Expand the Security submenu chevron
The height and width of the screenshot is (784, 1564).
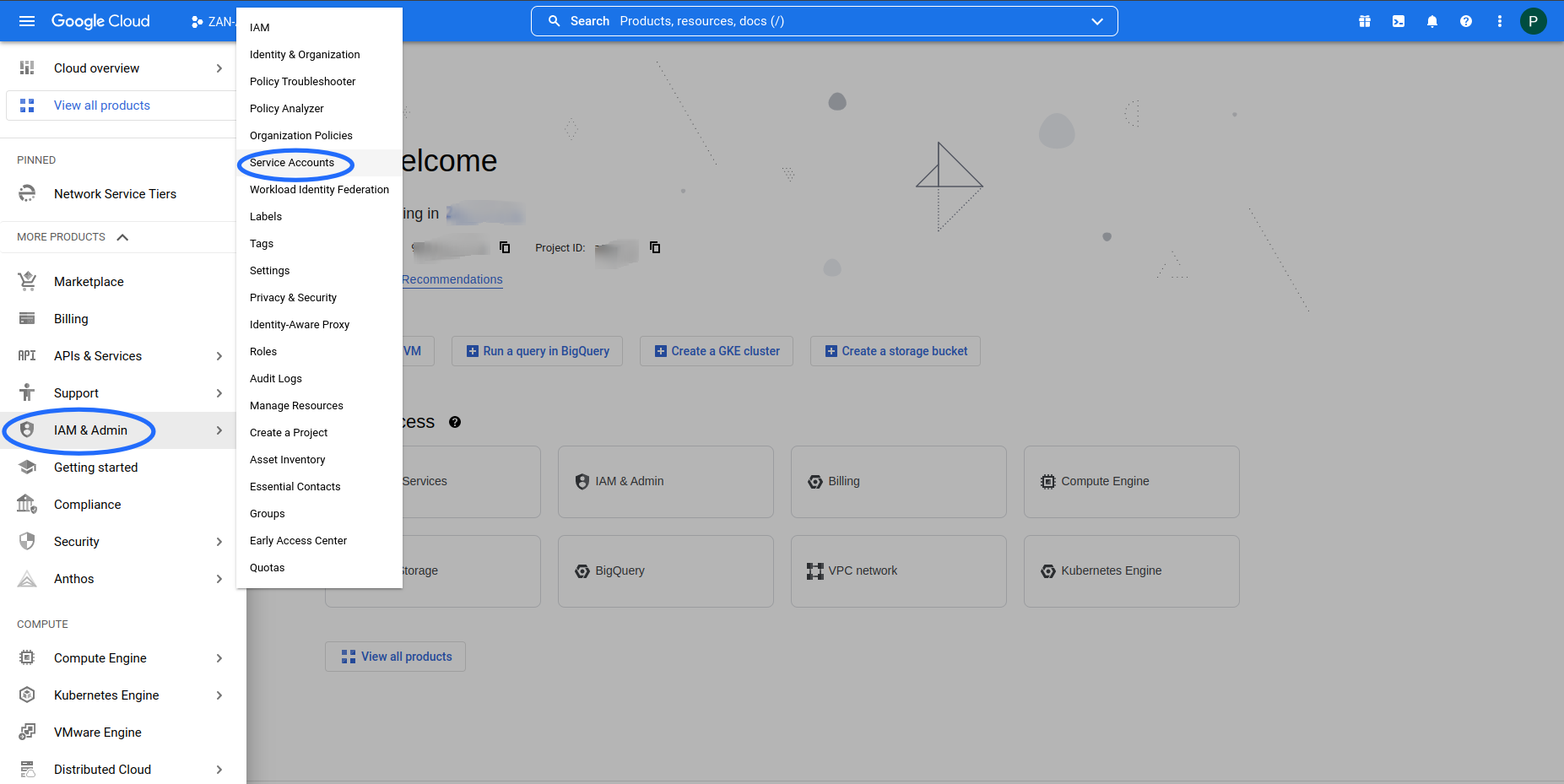point(219,542)
